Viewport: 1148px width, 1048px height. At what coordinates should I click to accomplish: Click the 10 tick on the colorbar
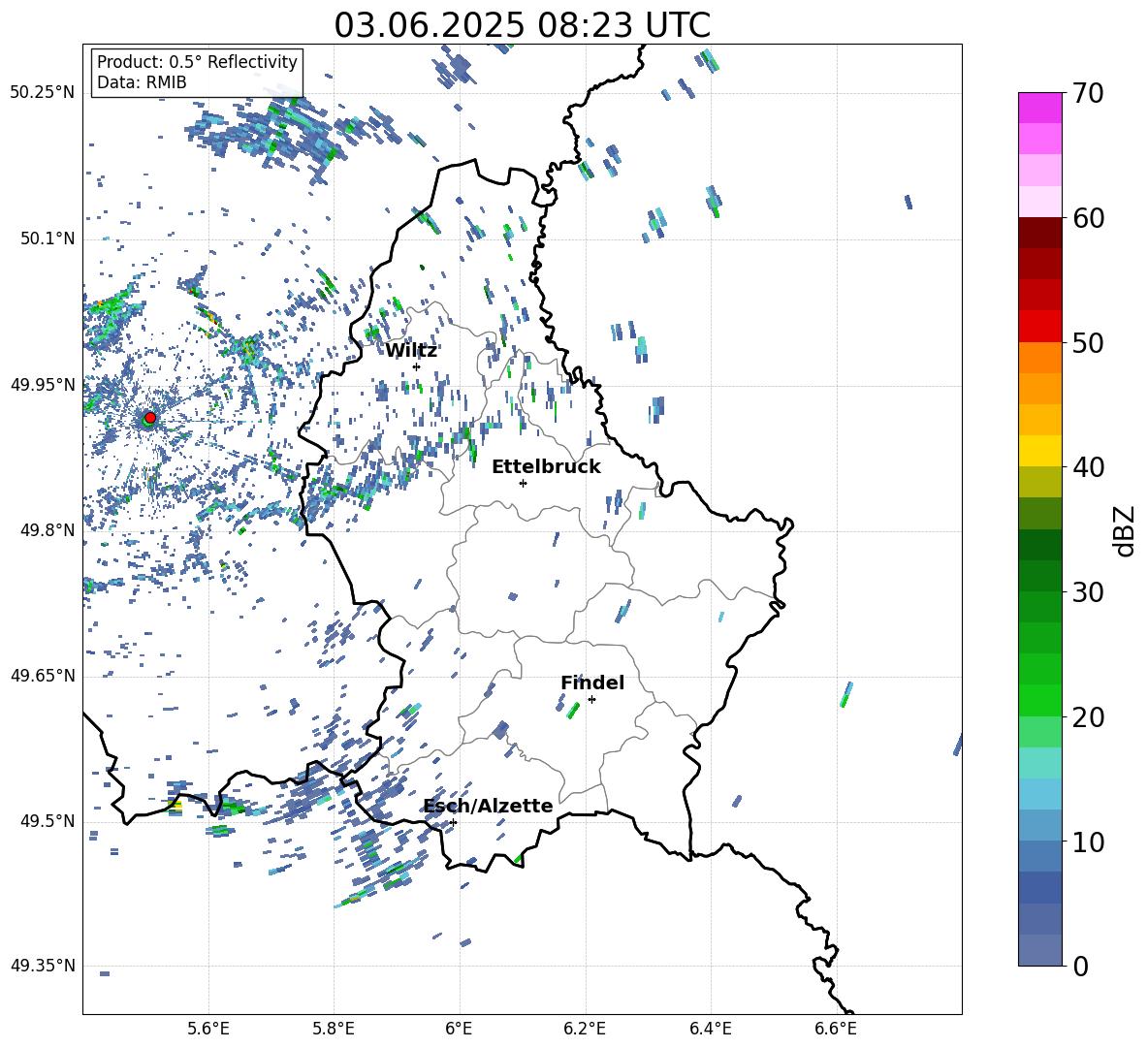1088,842
